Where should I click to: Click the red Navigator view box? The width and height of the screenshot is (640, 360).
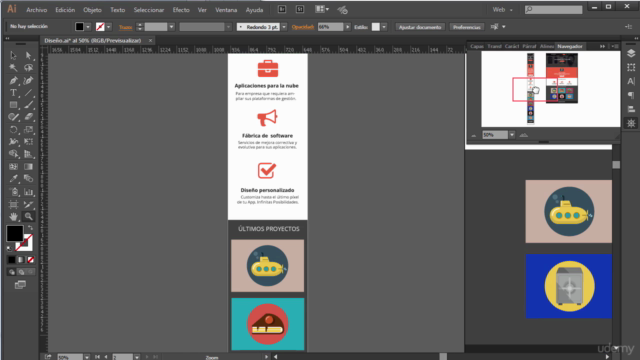535,89
